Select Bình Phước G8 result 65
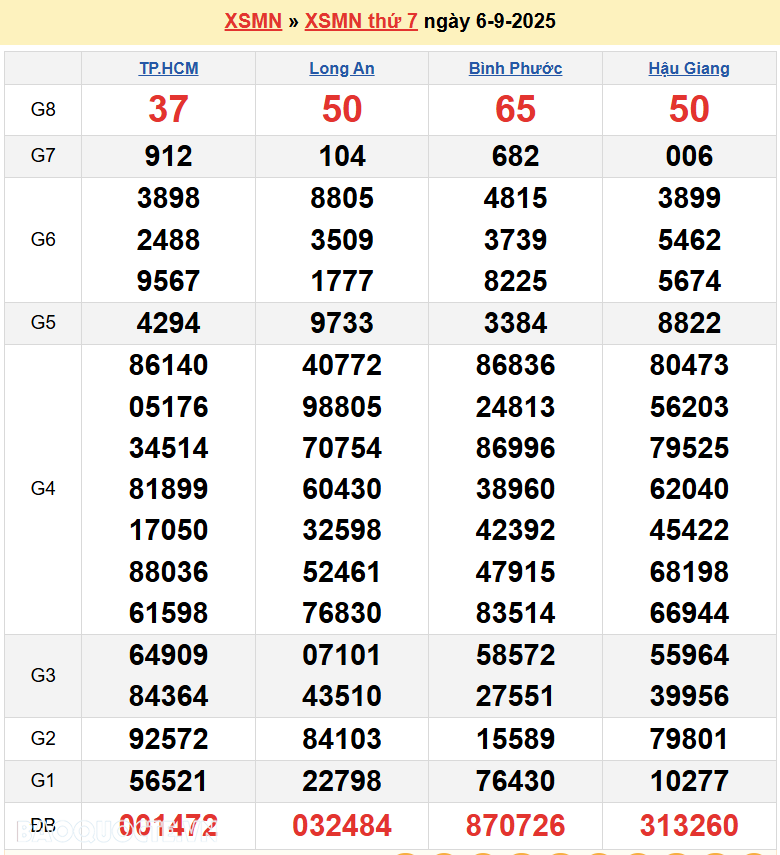 515,110
